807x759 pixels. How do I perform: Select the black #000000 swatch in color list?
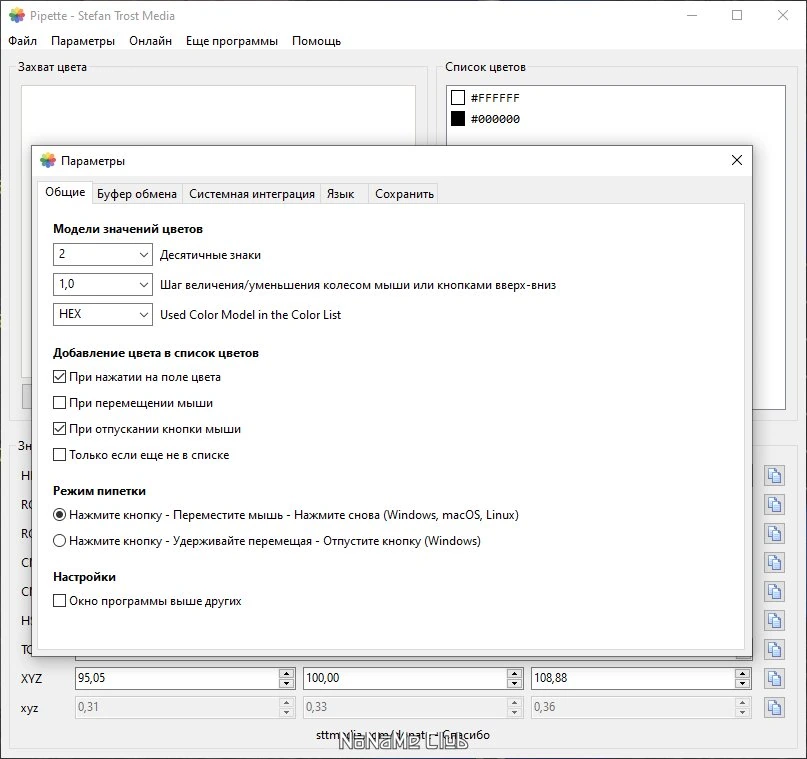pyautogui.click(x=458, y=119)
